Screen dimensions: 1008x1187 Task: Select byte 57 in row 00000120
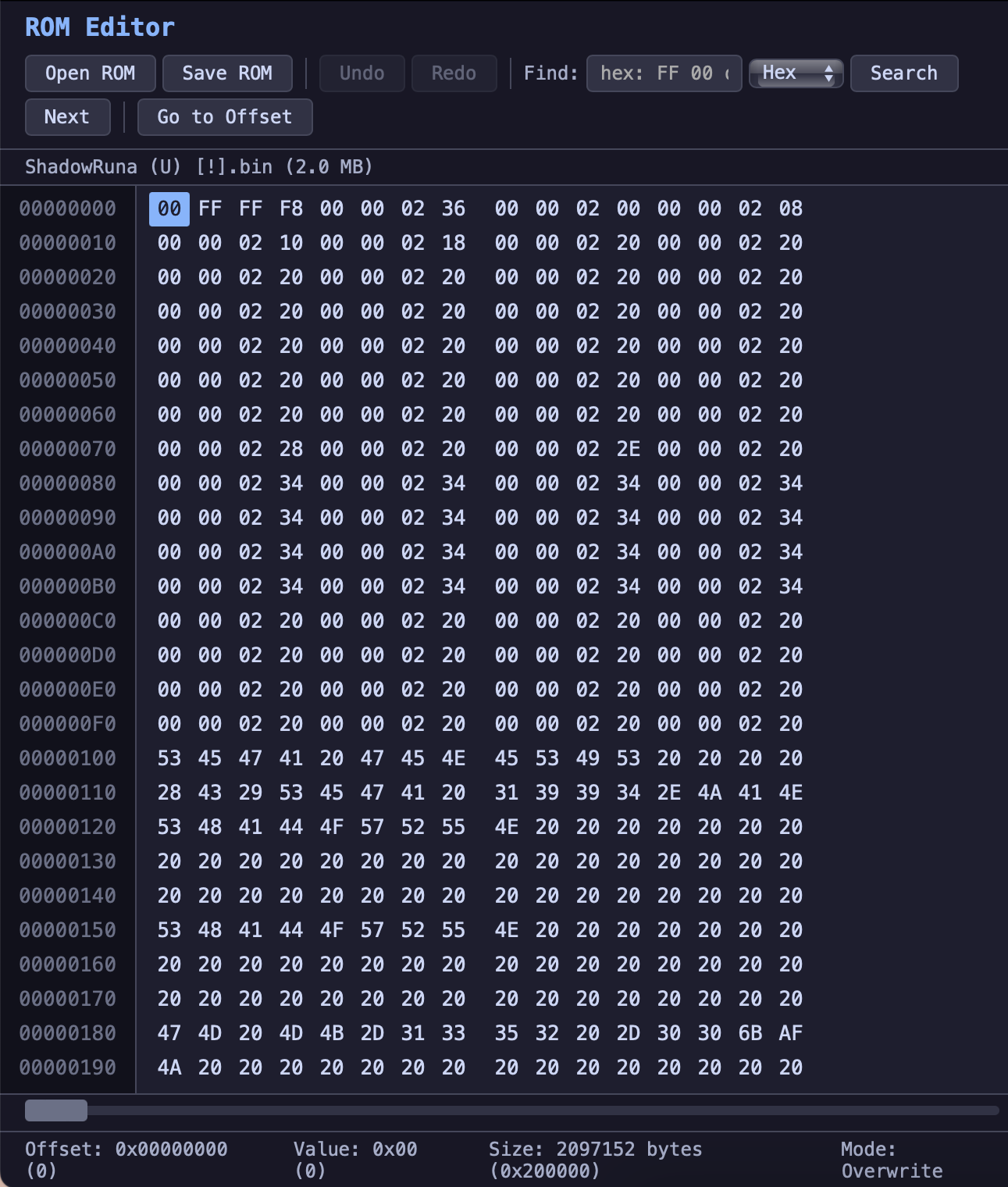(372, 827)
